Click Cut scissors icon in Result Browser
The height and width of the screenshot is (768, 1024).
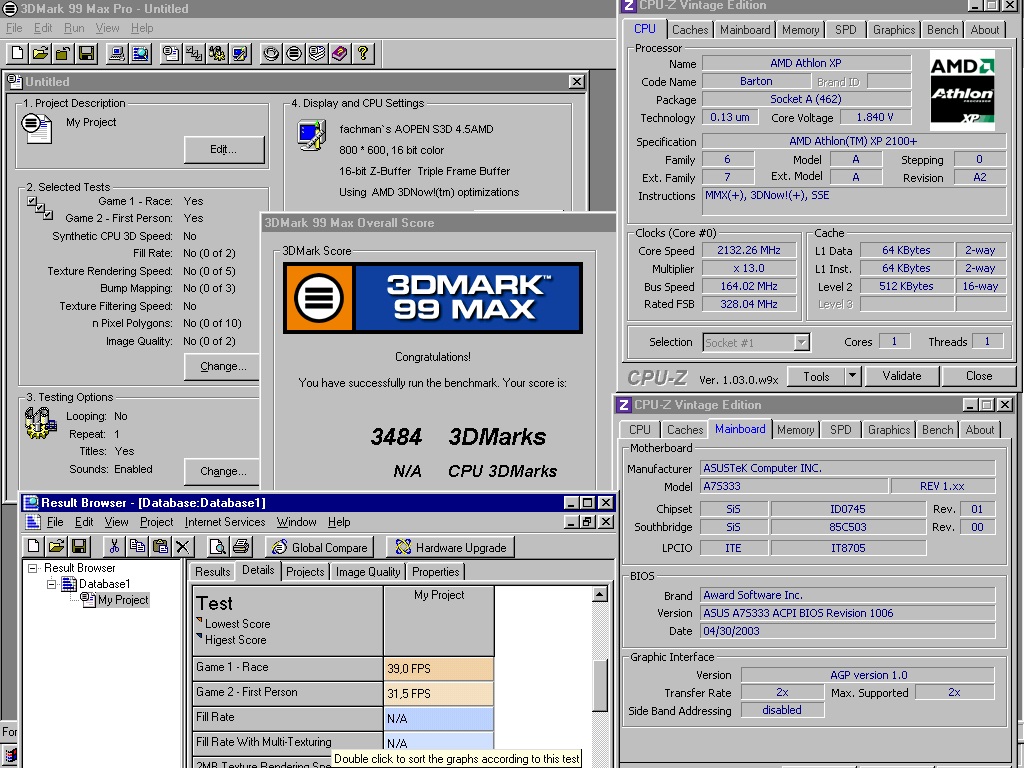(114, 546)
